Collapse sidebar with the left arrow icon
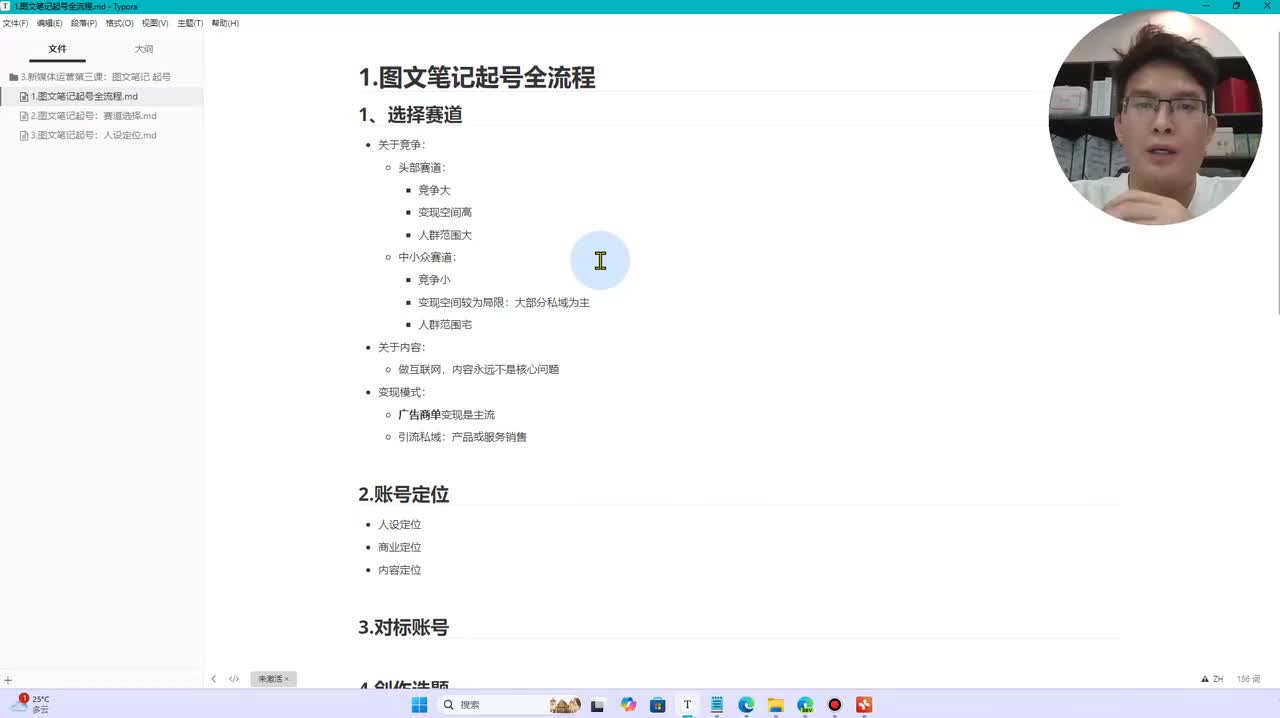Viewport: 1280px width, 718px height. coord(213,679)
